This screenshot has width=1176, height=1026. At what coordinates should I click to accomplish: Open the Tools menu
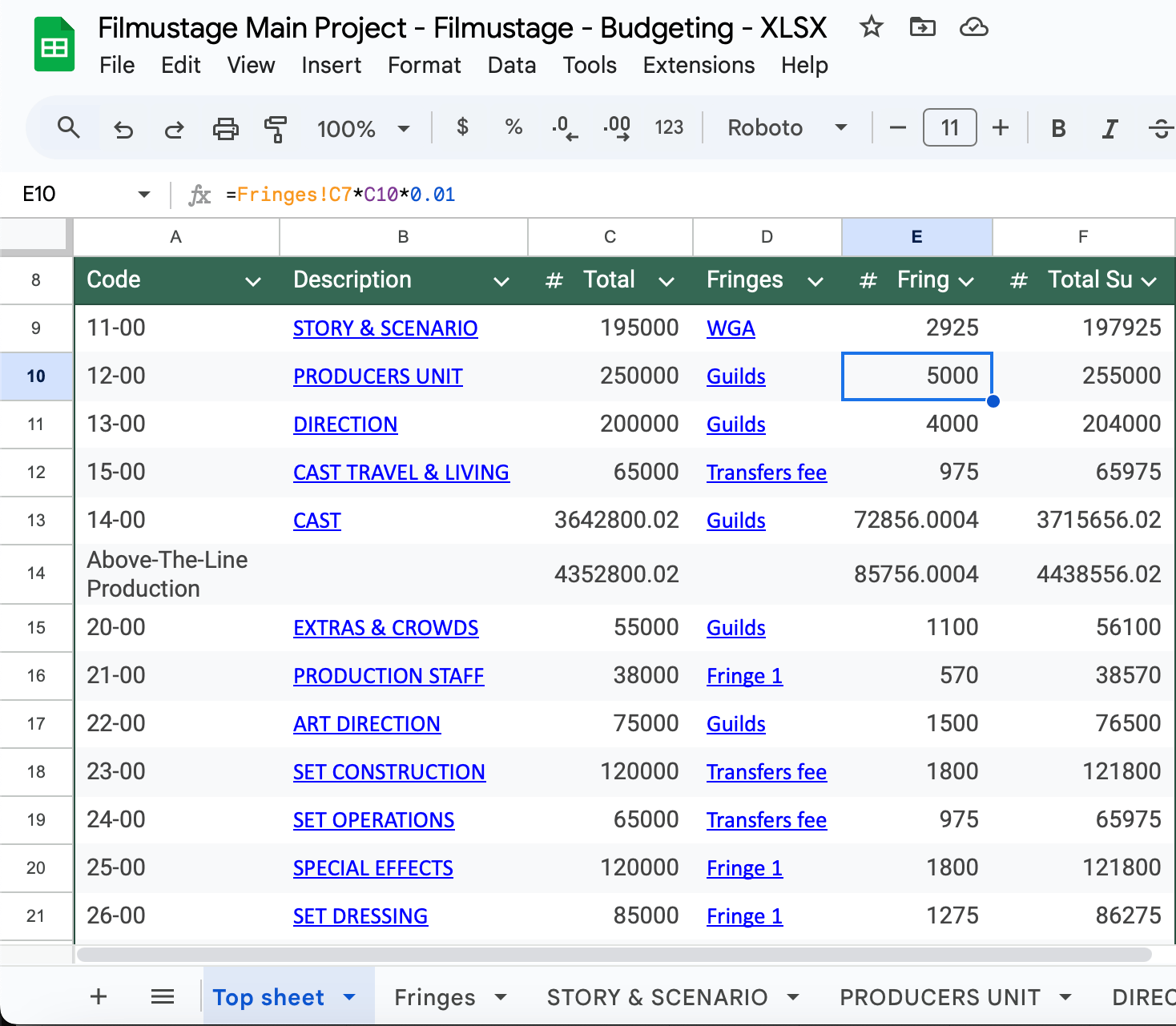(x=590, y=65)
